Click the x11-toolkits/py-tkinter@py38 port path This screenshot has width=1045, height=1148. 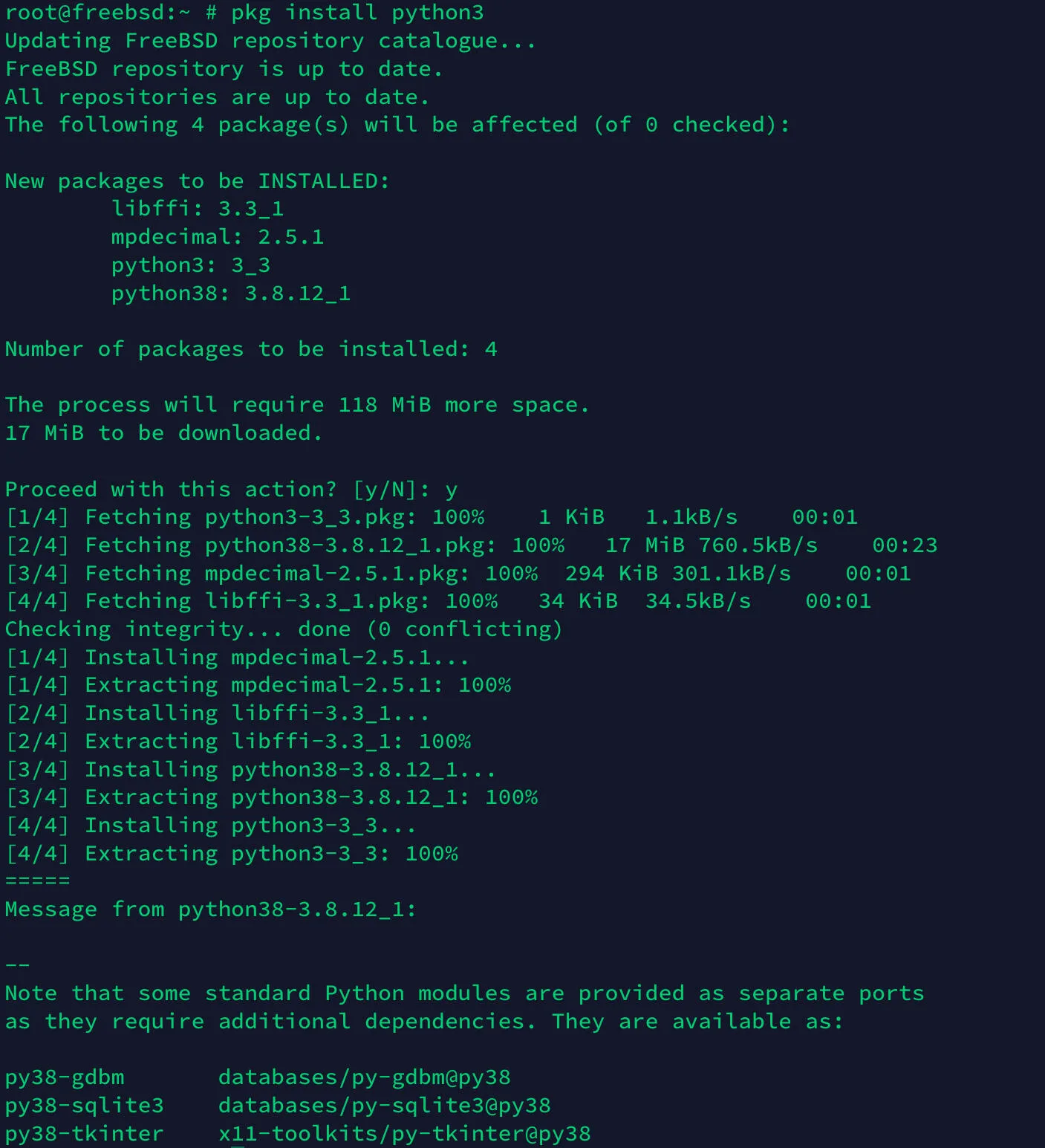click(405, 1134)
